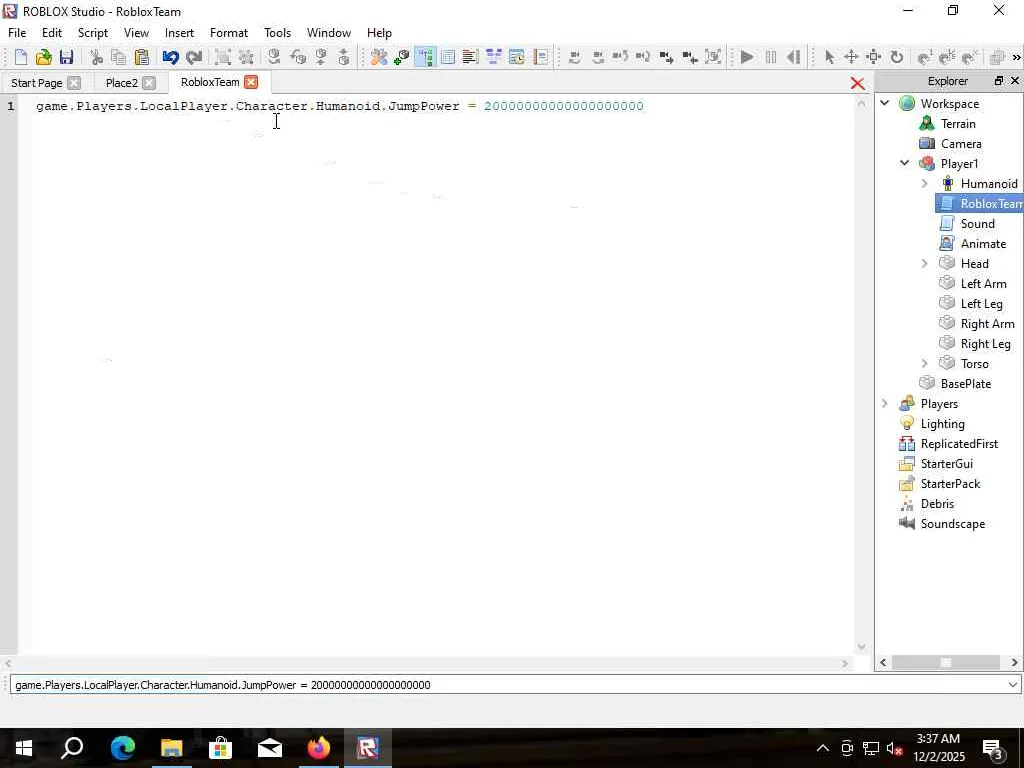1024x768 pixels.
Task: Click the Ungroup selection icon
Action: [246, 57]
